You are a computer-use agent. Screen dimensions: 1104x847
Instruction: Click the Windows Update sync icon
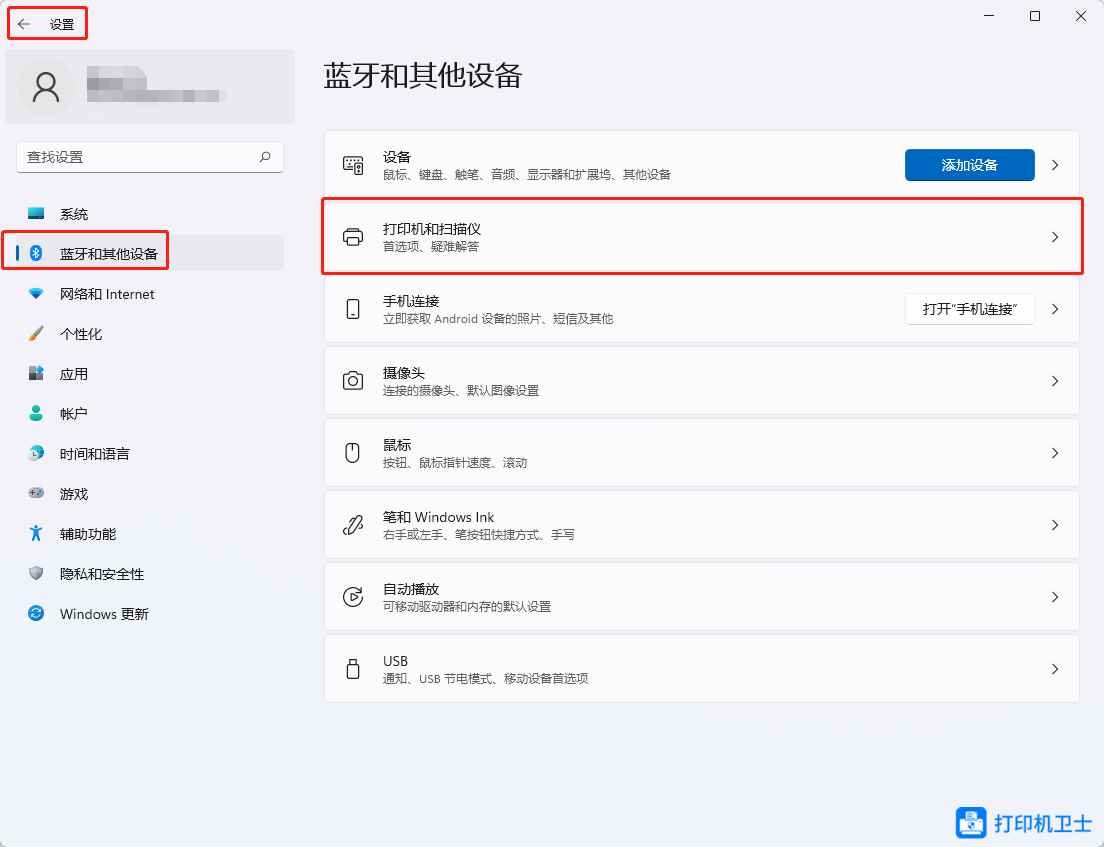pyautogui.click(x=36, y=613)
